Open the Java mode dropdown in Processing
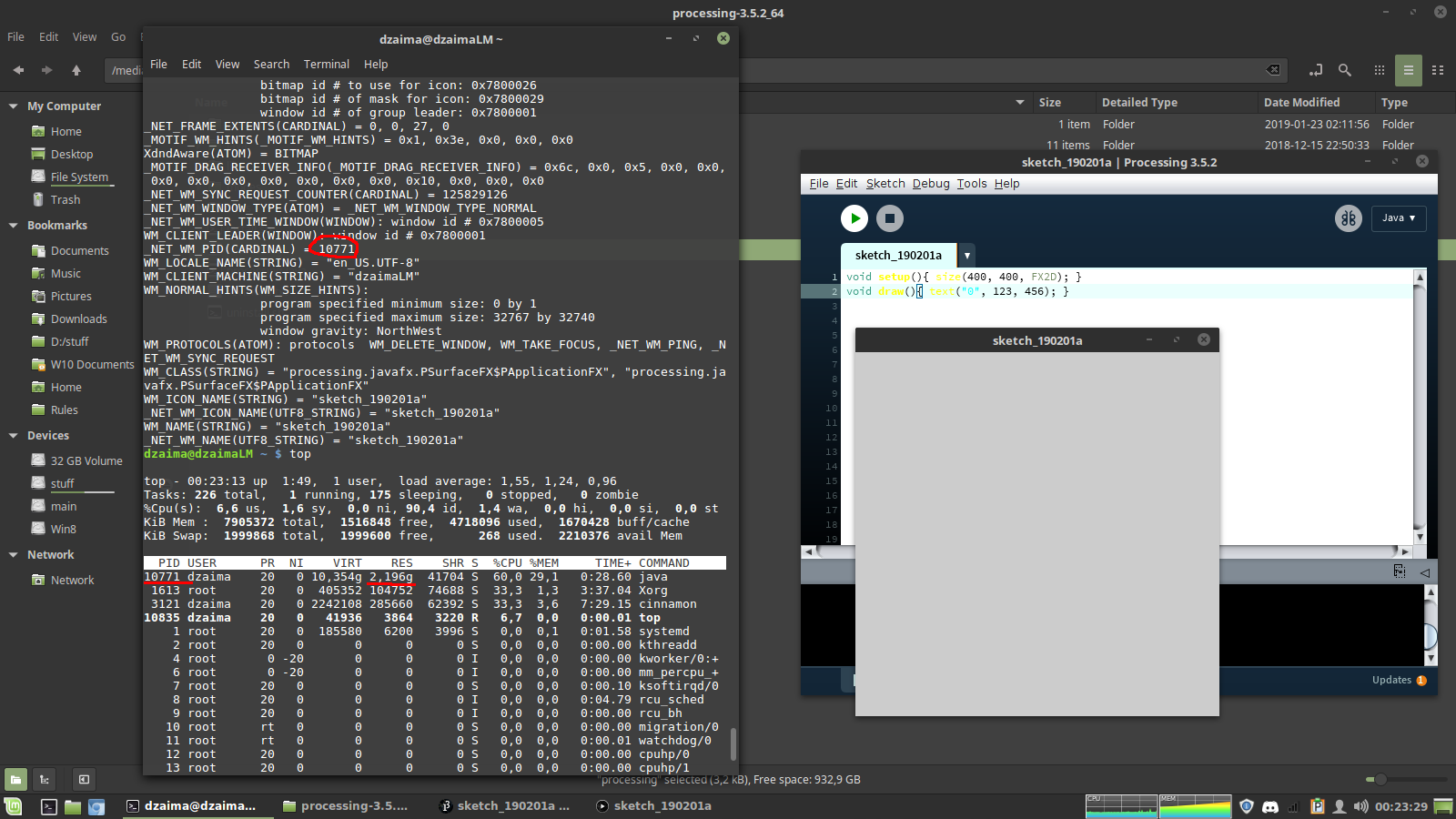The image size is (1456, 819). click(1399, 218)
